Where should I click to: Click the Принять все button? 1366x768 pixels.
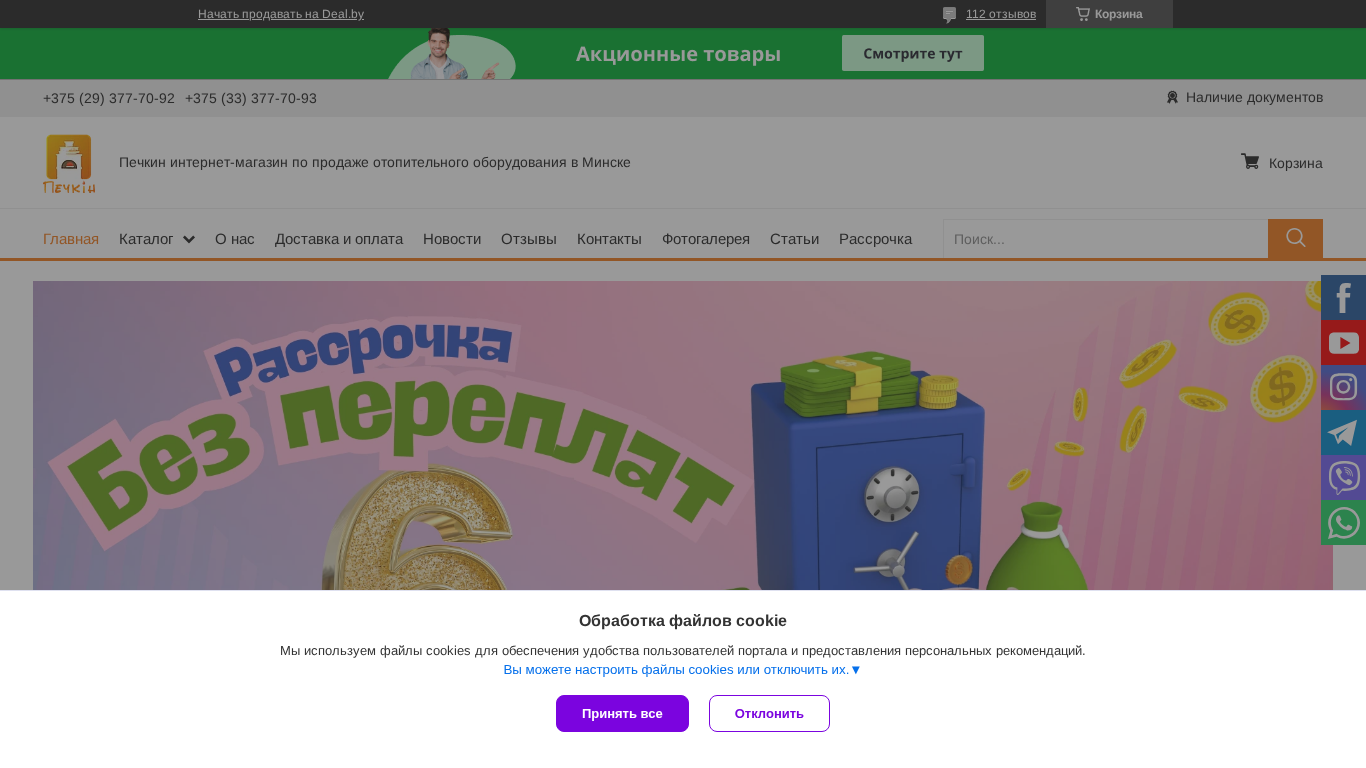(x=622, y=713)
